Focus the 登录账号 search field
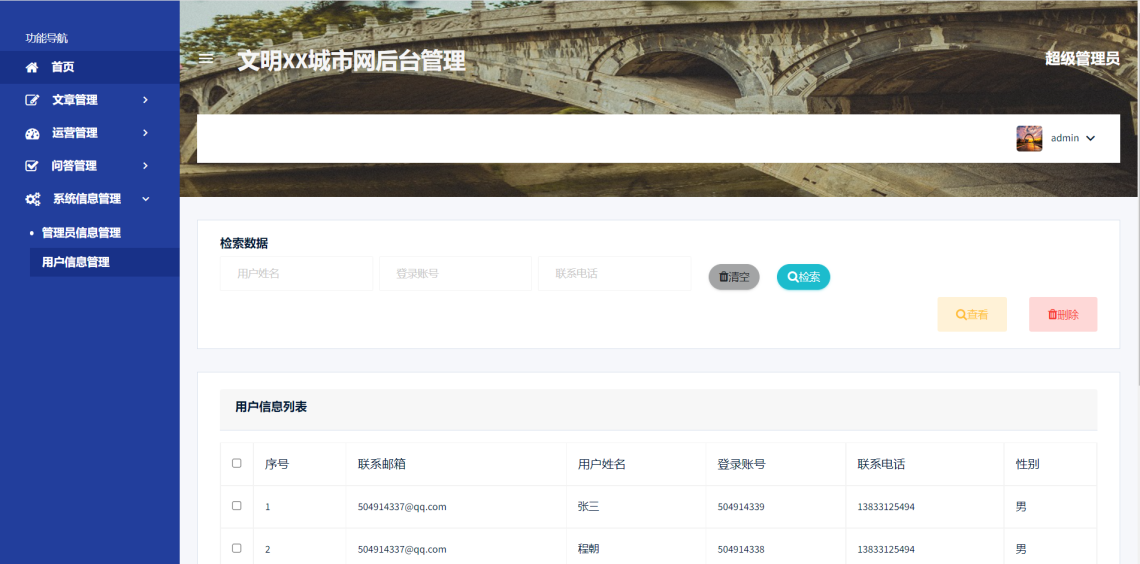Image resolution: width=1140 pixels, height=564 pixels. click(x=455, y=273)
